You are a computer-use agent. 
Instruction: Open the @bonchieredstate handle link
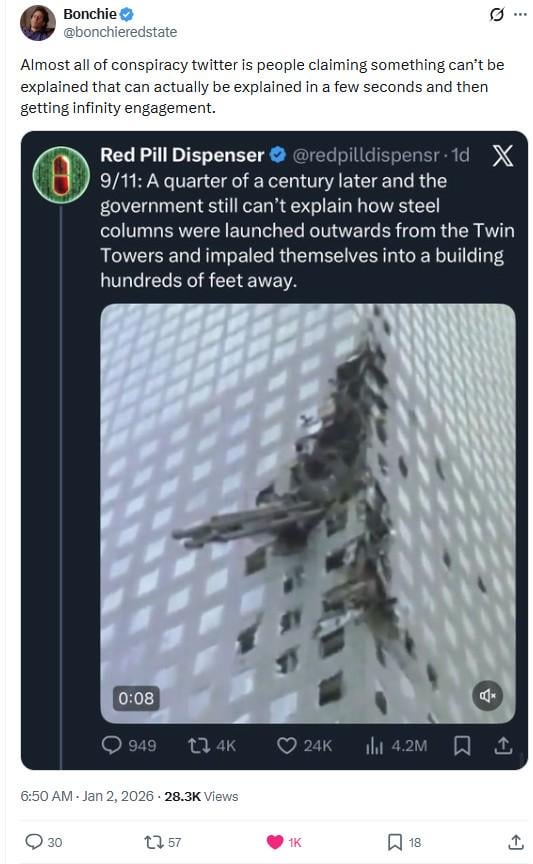(120, 32)
